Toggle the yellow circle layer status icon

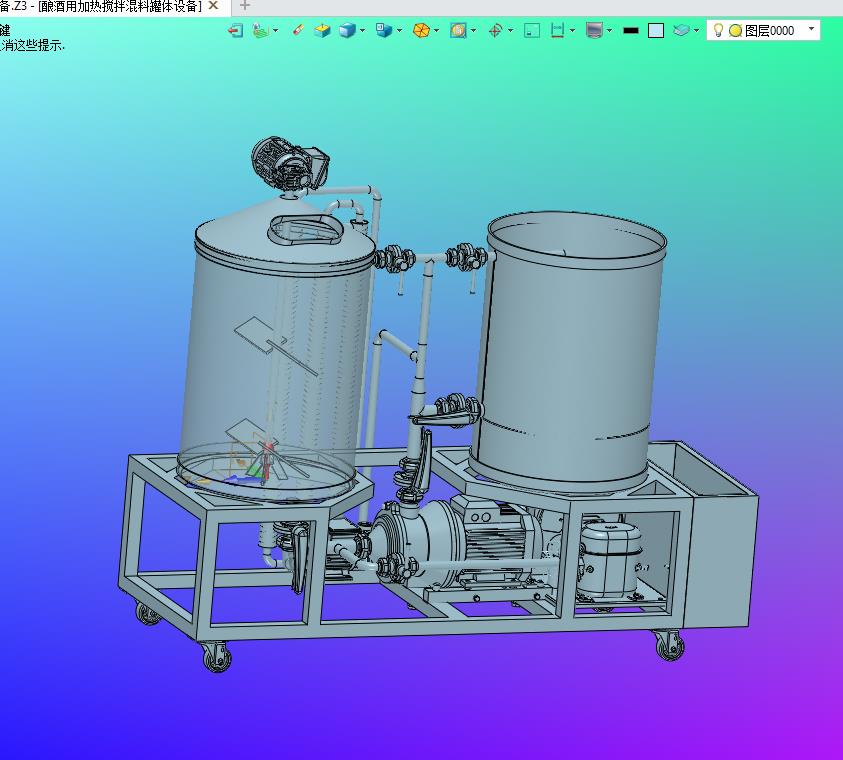click(735, 30)
